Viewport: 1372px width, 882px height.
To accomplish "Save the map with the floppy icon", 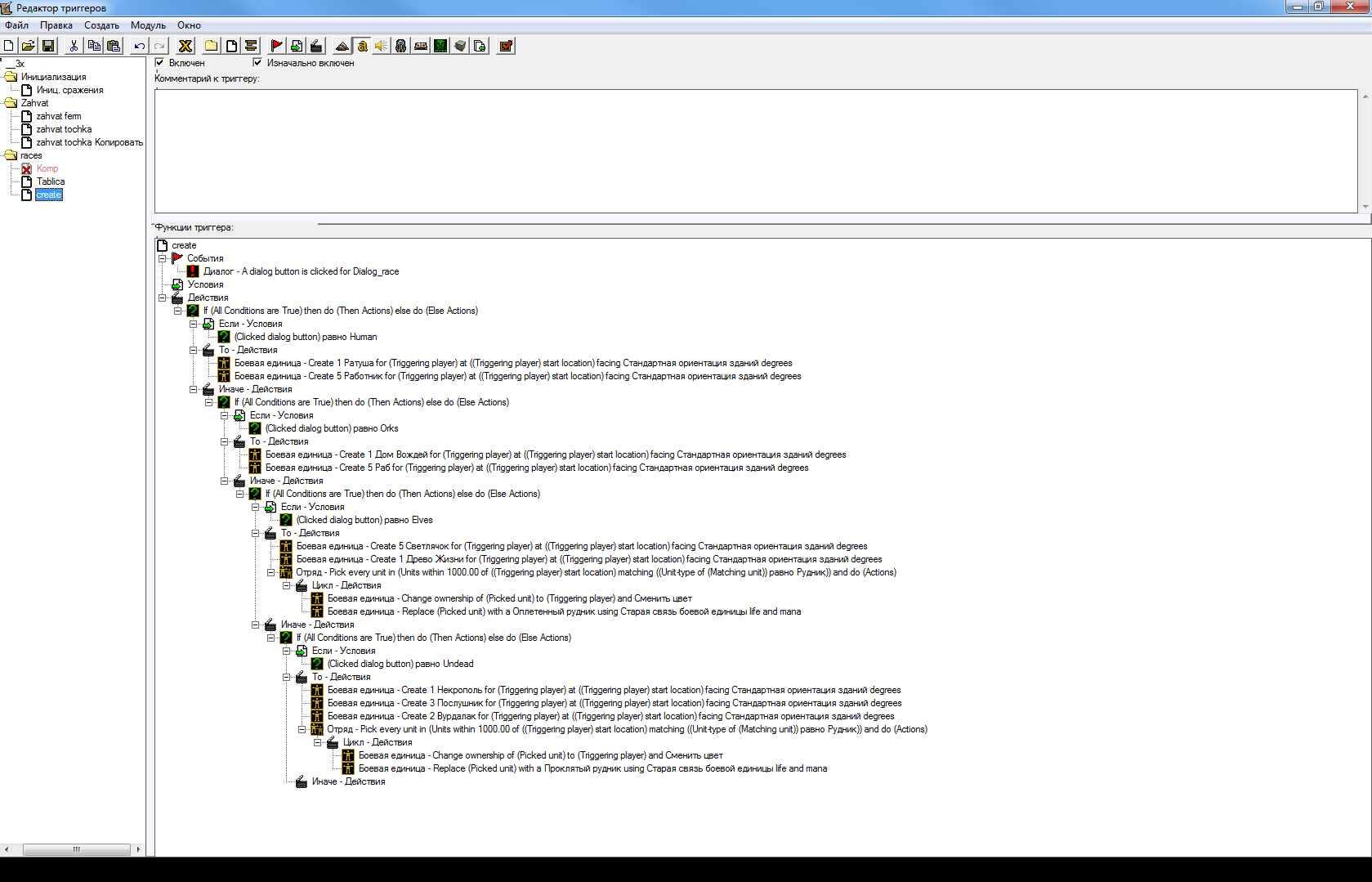I will (x=48, y=46).
